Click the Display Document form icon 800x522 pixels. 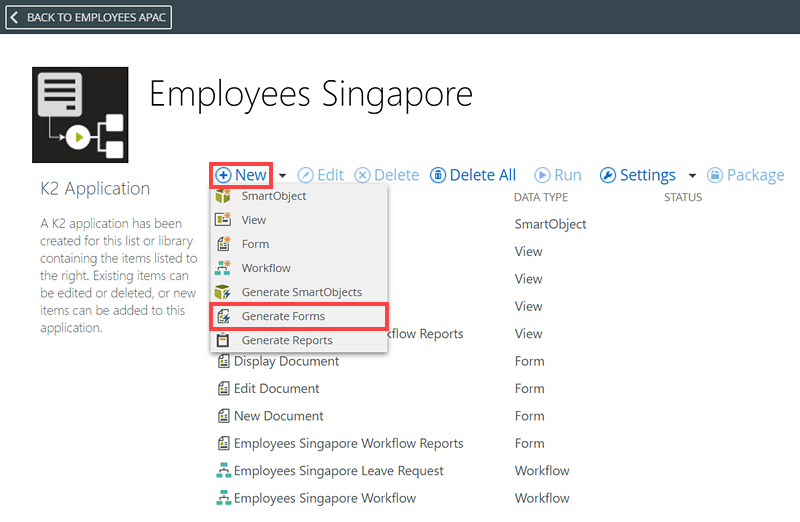(x=223, y=361)
